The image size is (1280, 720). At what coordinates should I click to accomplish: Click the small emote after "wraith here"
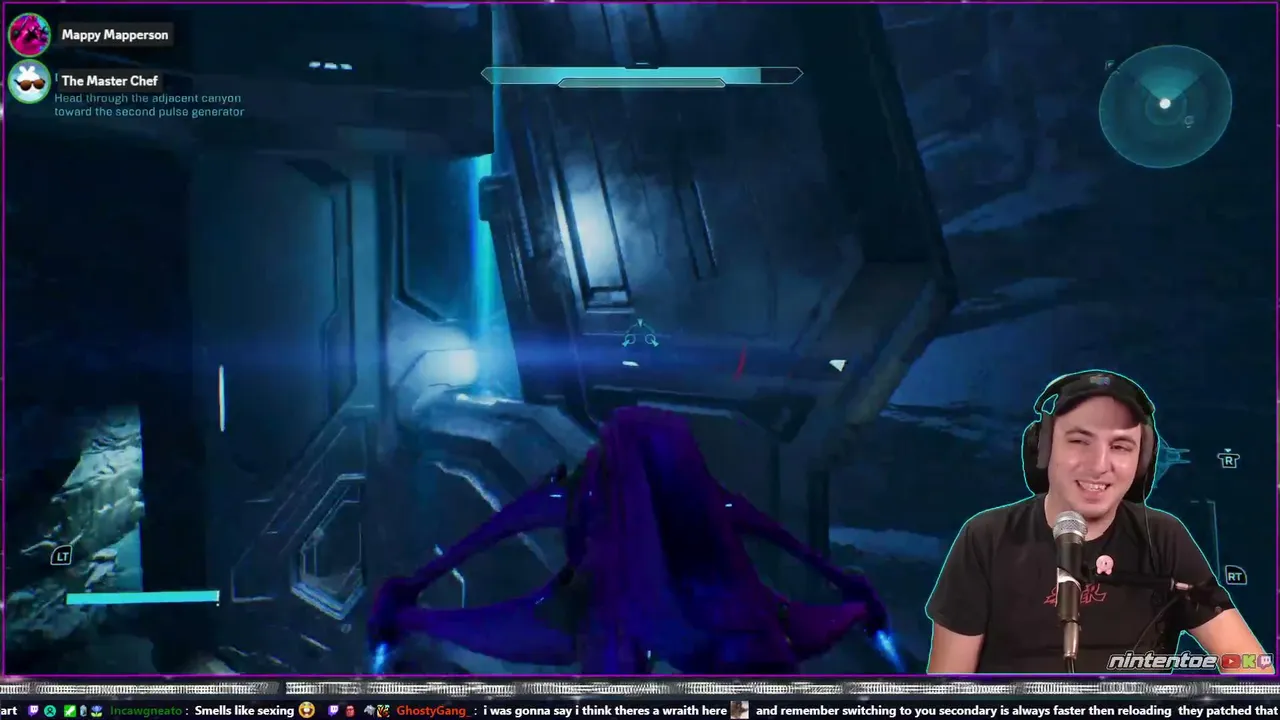[739, 711]
